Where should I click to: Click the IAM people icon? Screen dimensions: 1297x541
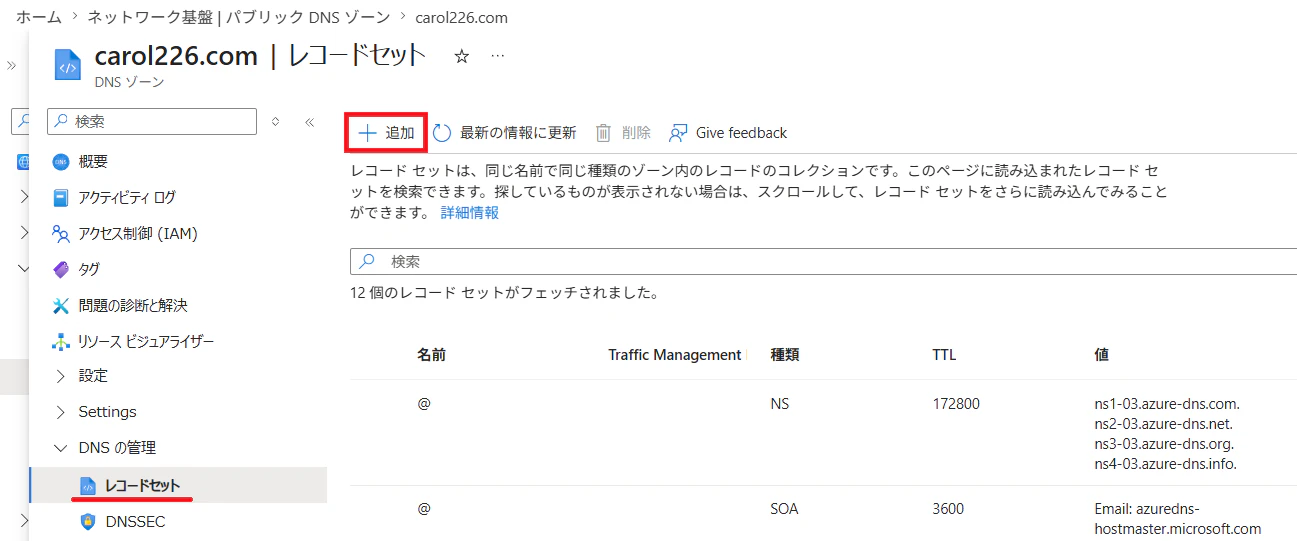point(61,234)
